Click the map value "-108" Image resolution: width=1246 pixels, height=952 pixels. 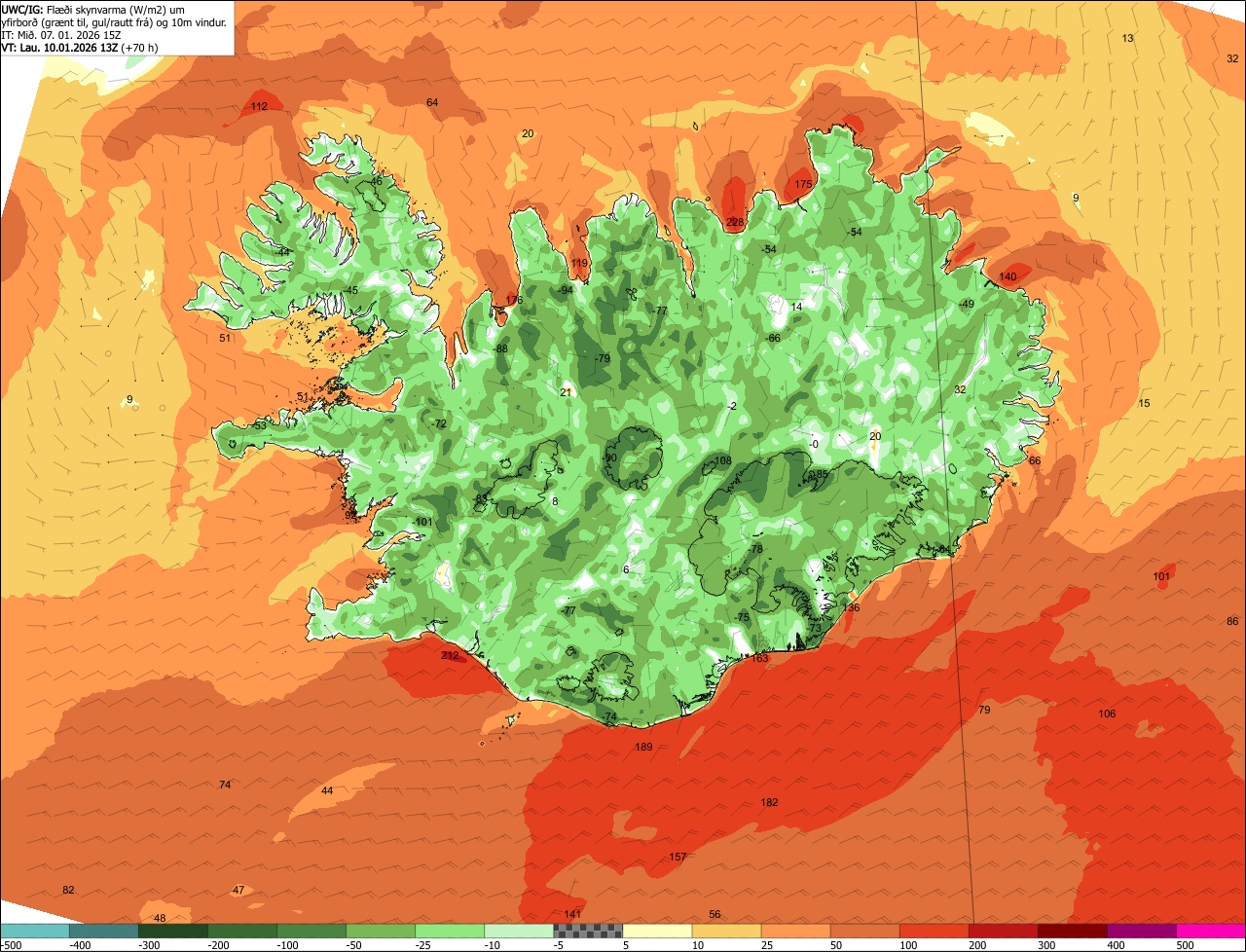(x=721, y=460)
